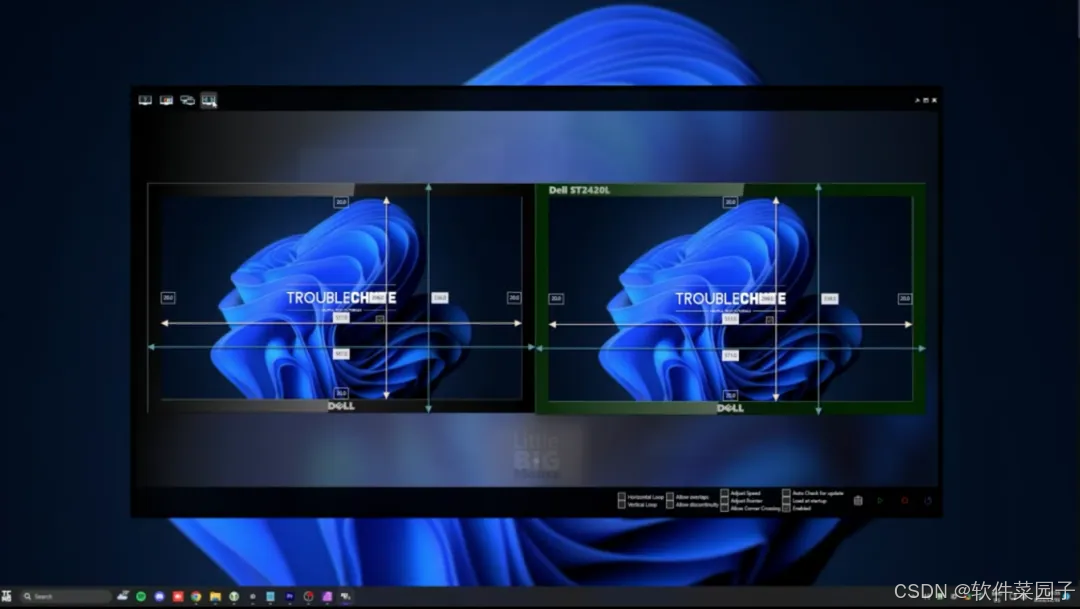The height and width of the screenshot is (609, 1080).
Task: Open the Start logo on taskbar
Action: pos(7,597)
